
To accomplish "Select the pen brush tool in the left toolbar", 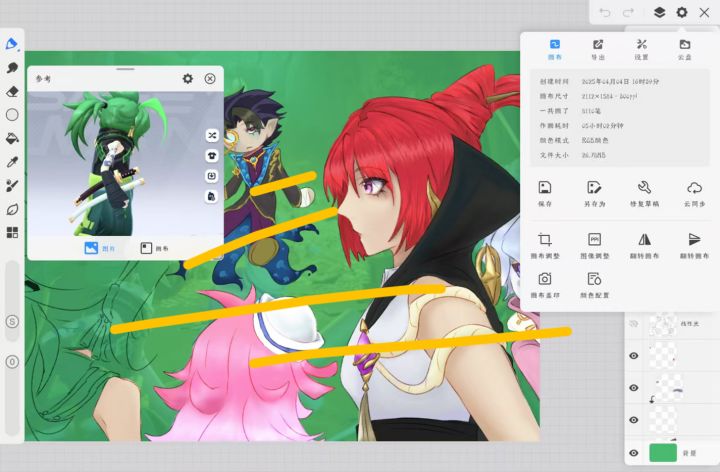I will coord(11,44).
